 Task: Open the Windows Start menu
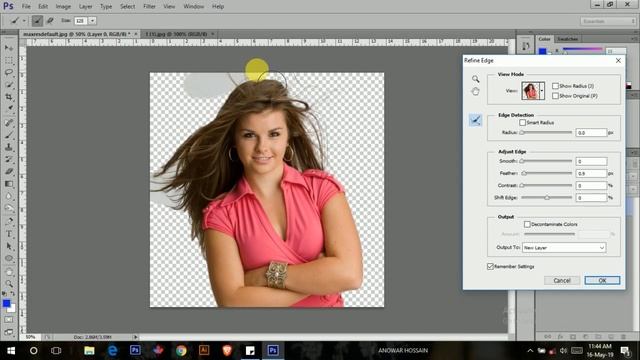[x=11, y=350]
